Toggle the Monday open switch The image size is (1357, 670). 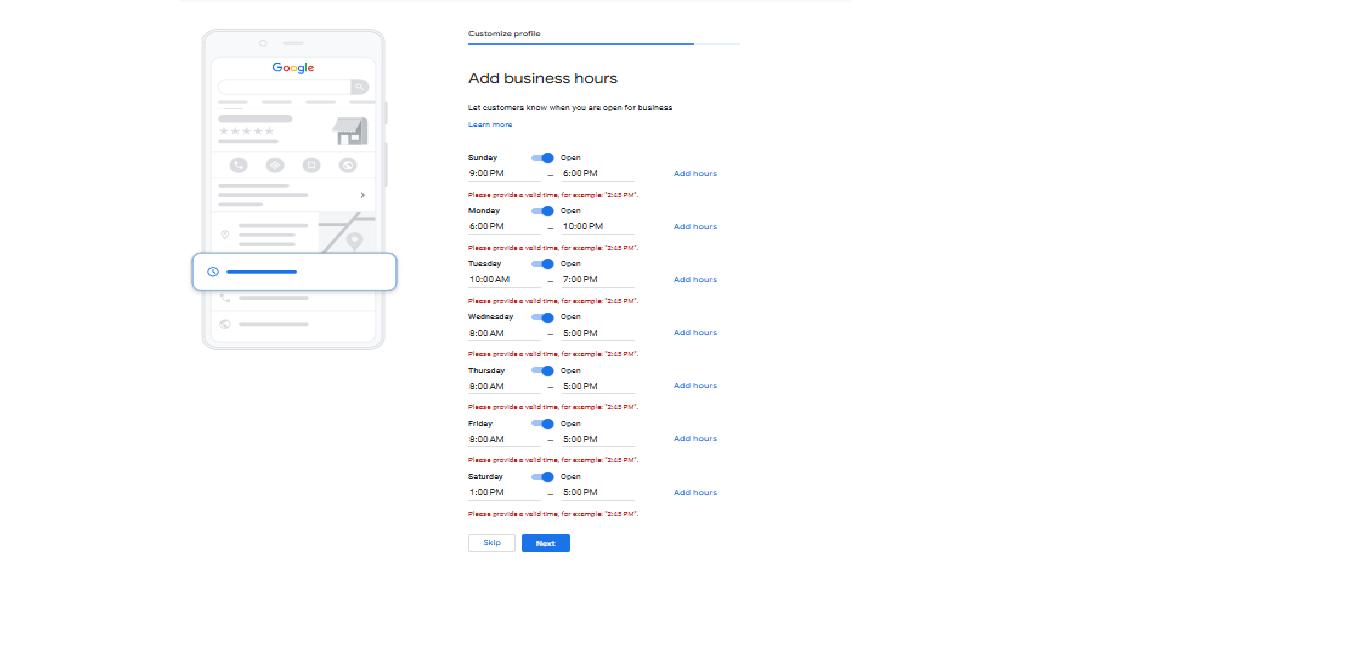tap(542, 211)
